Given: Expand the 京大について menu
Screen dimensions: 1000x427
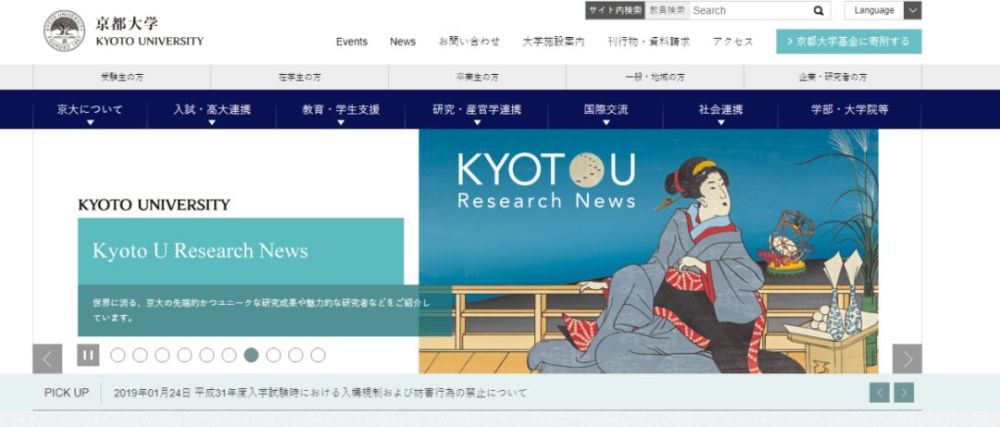Looking at the screenshot, I should pyautogui.click(x=90, y=110).
